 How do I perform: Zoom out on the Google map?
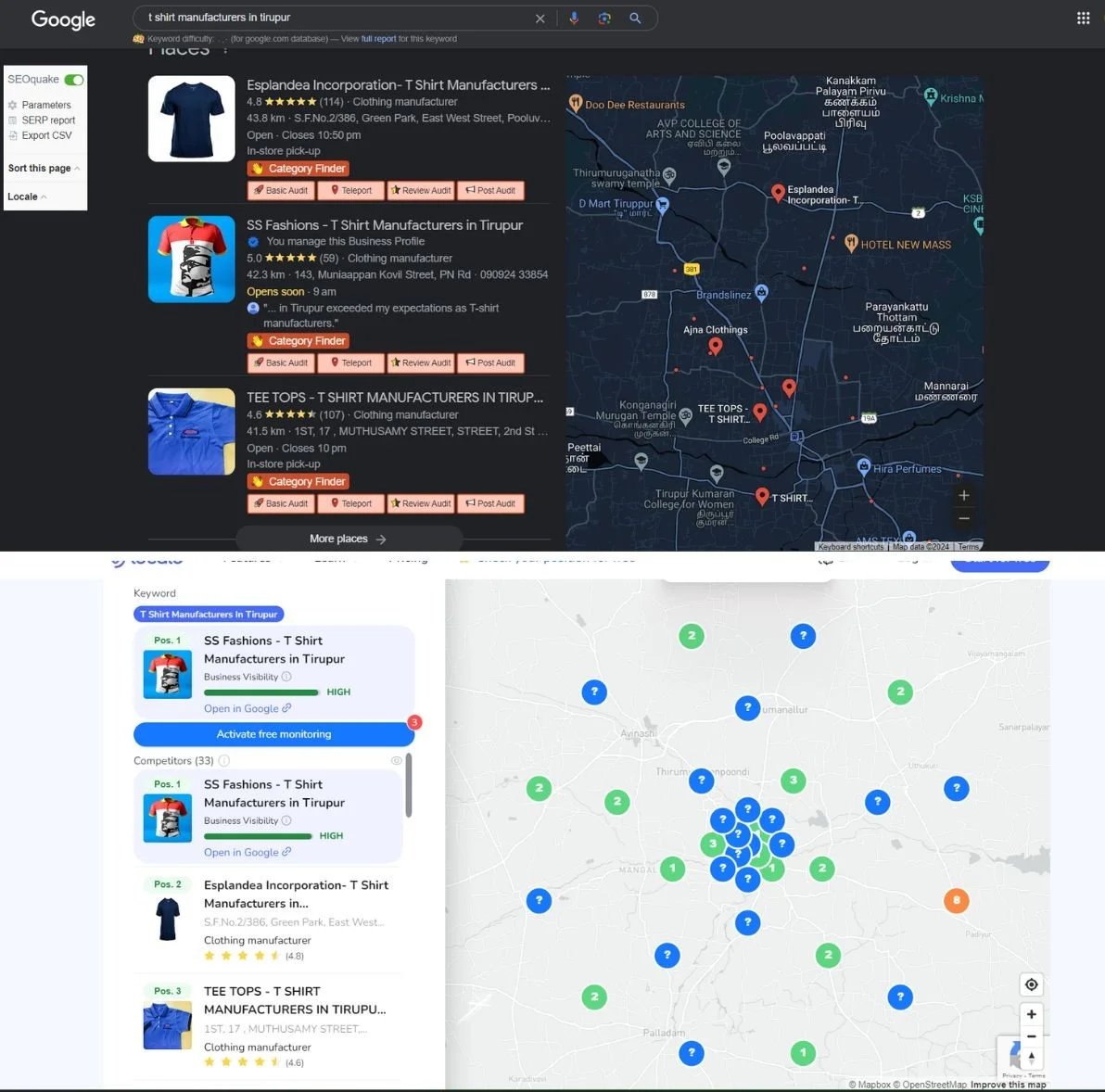[964, 518]
